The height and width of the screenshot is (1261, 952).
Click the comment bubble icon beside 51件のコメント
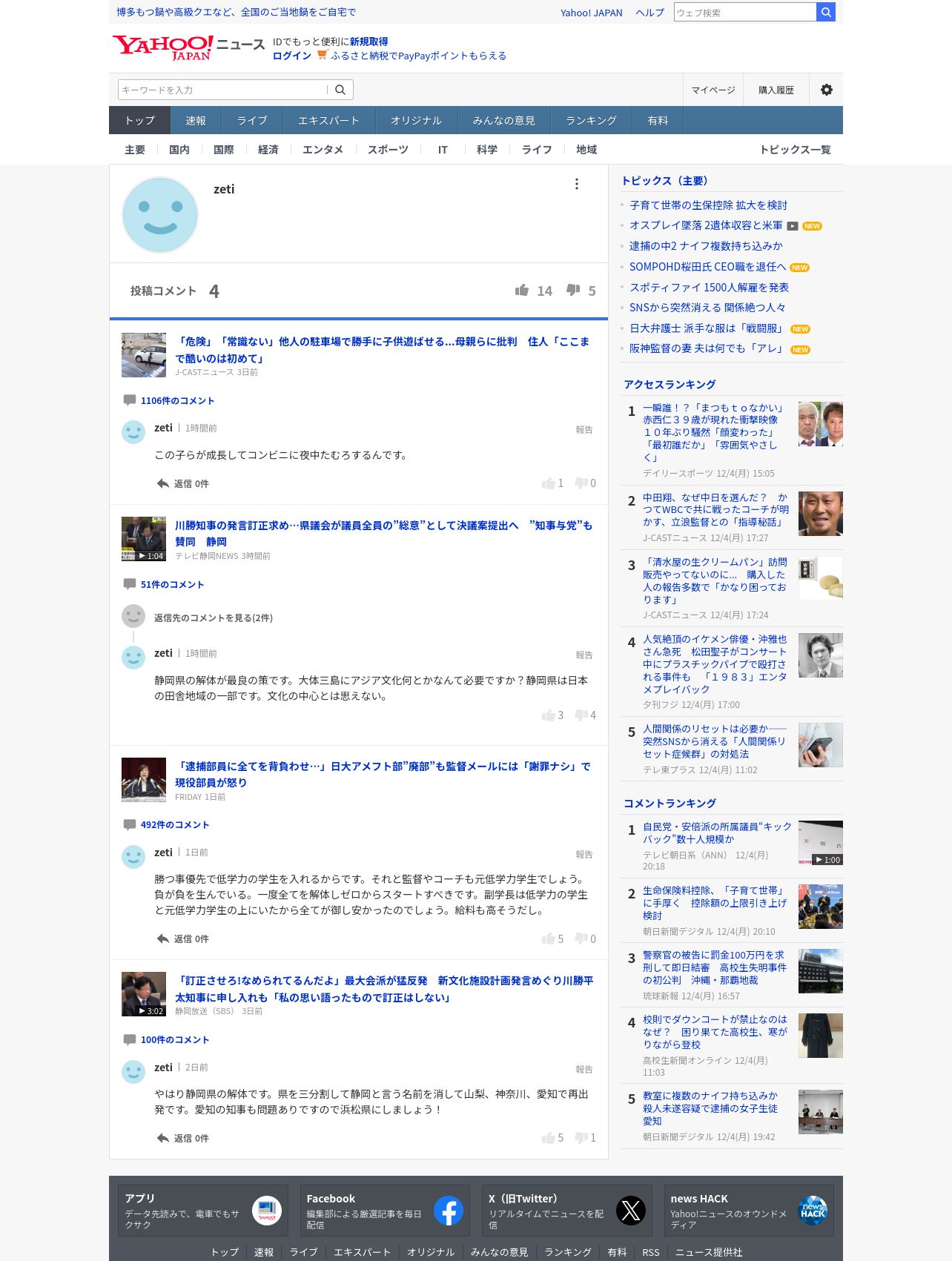tap(130, 584)
